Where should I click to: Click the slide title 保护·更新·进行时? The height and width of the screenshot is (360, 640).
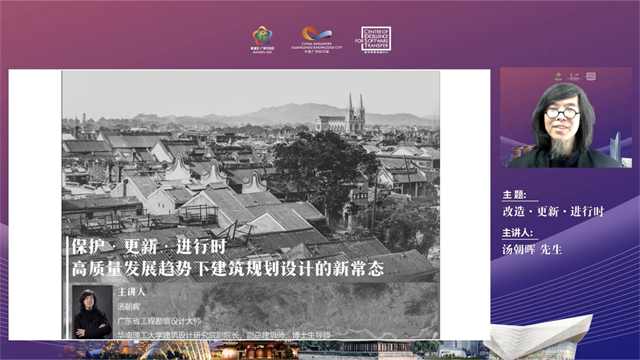[149, 246]
